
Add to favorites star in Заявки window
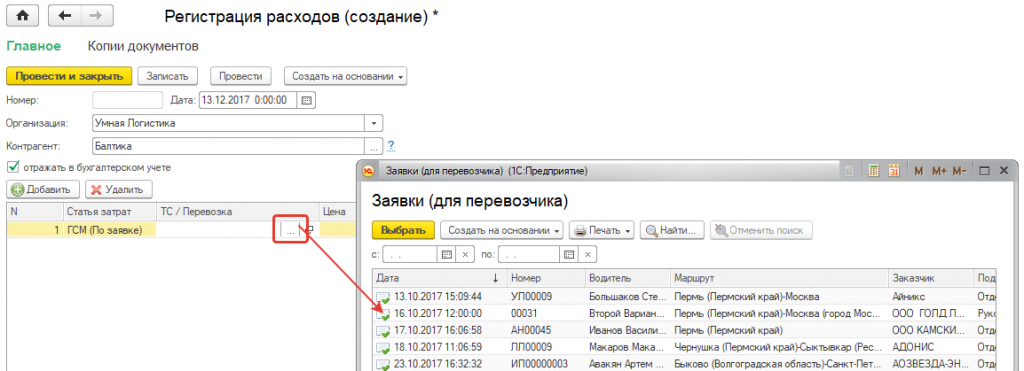[x=849, y=171]
